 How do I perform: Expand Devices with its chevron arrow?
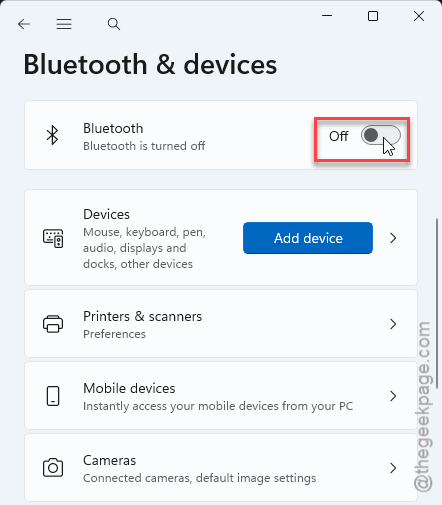(x=393, y=238)
